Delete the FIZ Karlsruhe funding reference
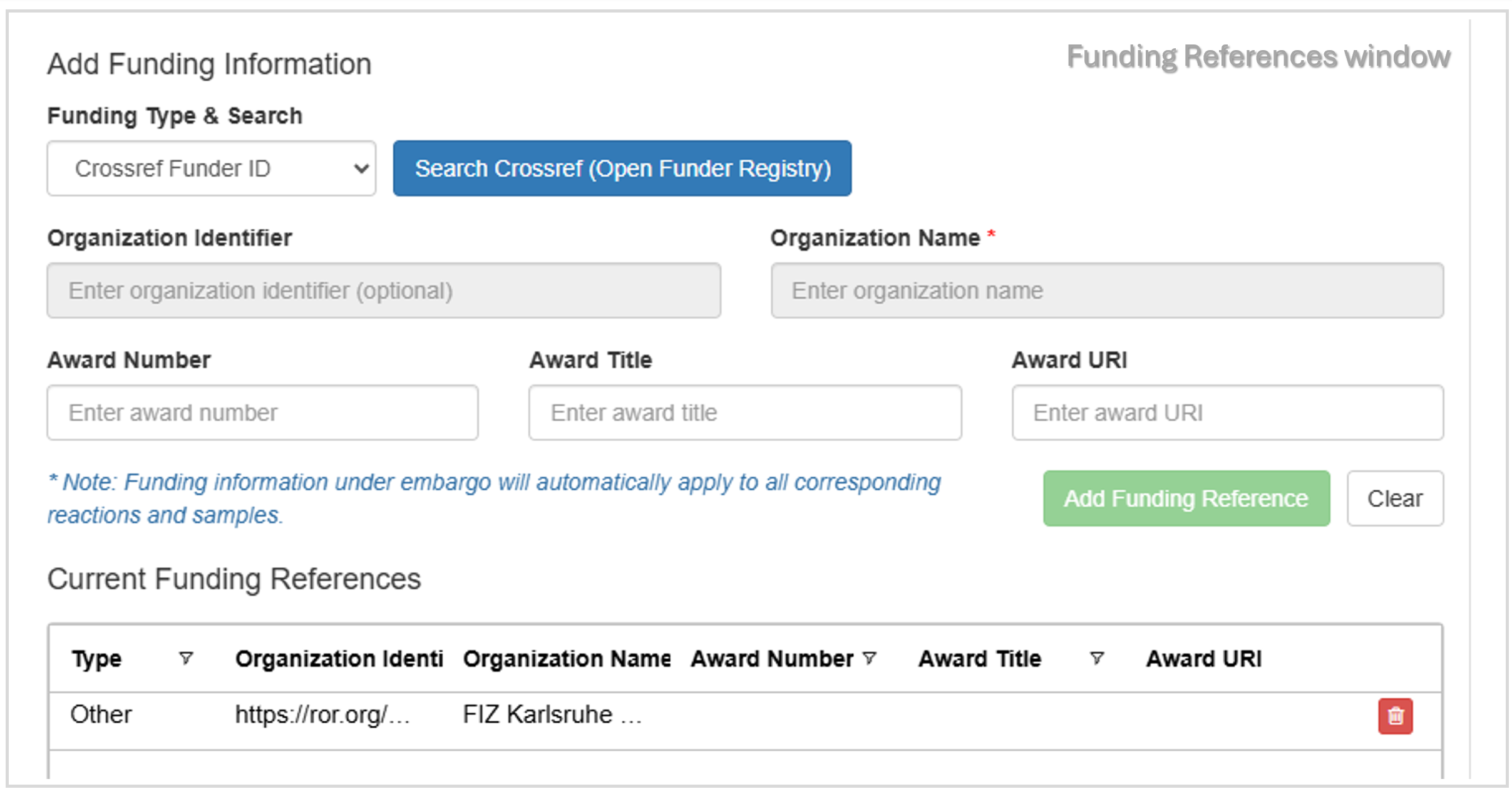The height and width of the screenshot is (794, 1512). coord(1395,715)
